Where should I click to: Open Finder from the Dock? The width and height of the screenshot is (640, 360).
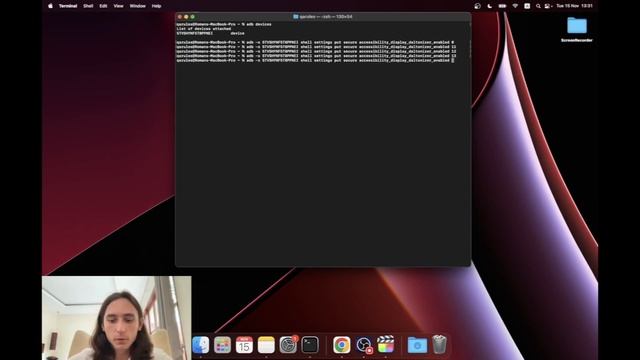pos(201,345)
